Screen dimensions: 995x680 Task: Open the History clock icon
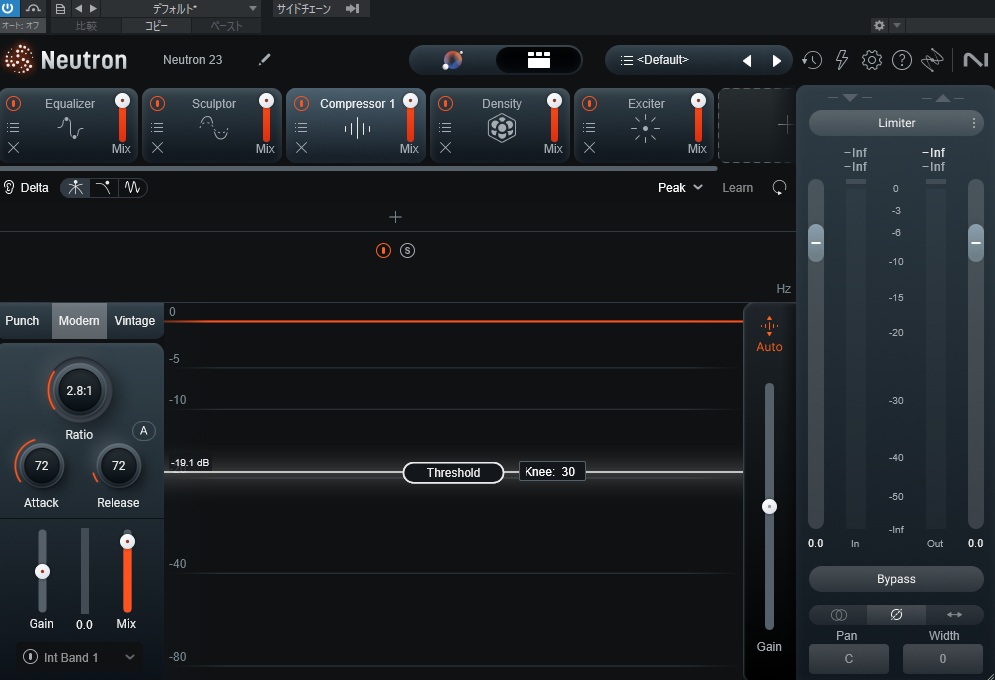tap(812, 60)
